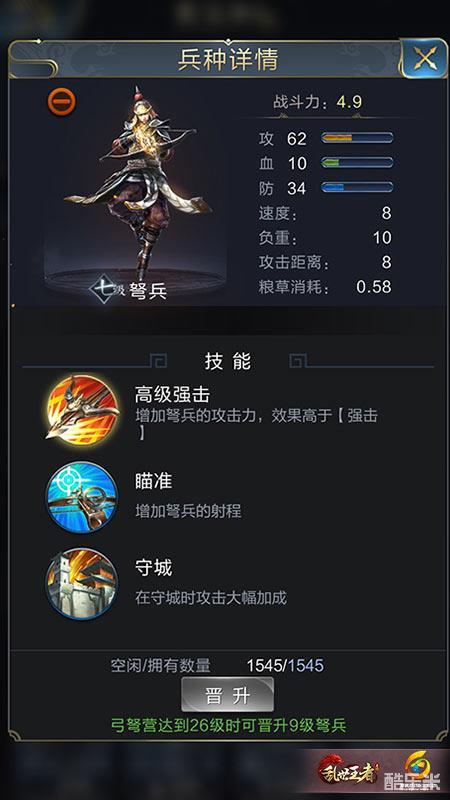
Task: Click the 乱世王者 game logo
Action: click(x=349, y=767)
